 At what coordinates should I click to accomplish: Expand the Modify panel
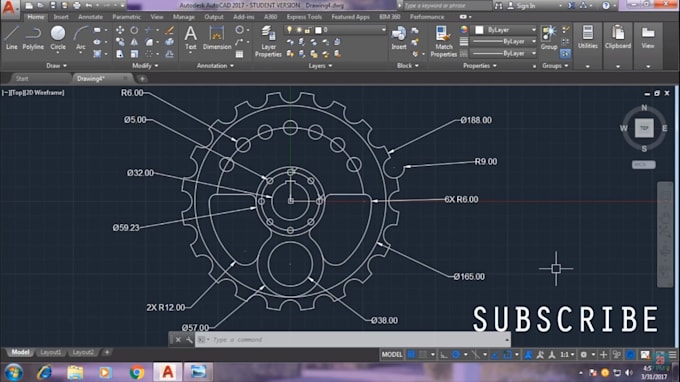point(145,66)
